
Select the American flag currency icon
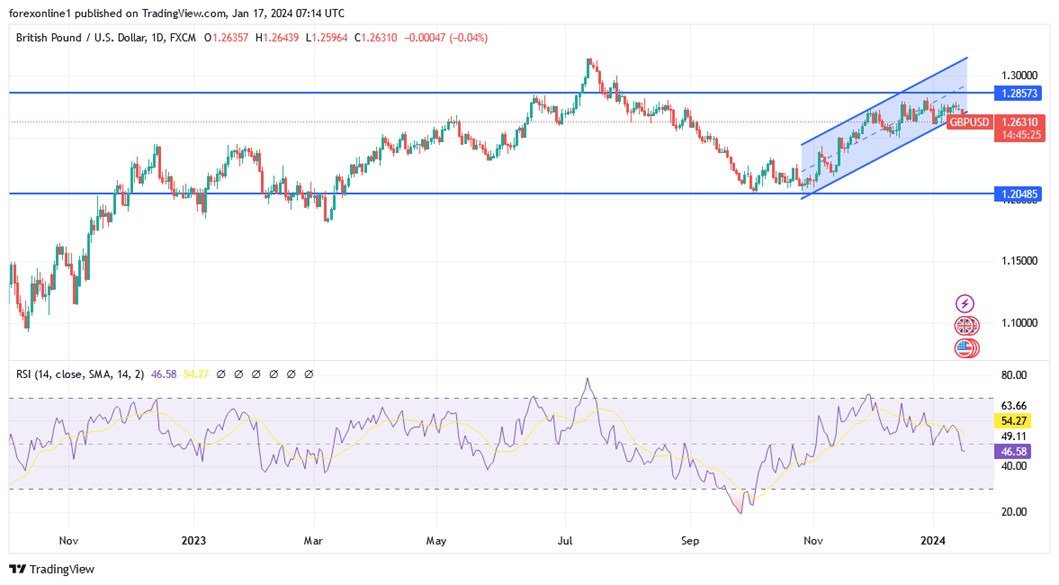(x=963, y=347)
